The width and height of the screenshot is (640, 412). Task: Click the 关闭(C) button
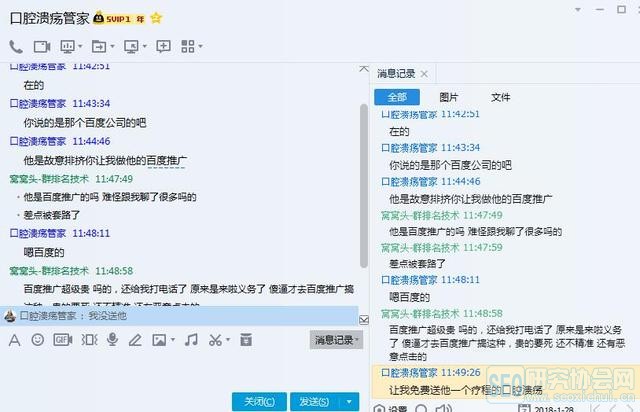pyautogui.click(x=259, y=402)
